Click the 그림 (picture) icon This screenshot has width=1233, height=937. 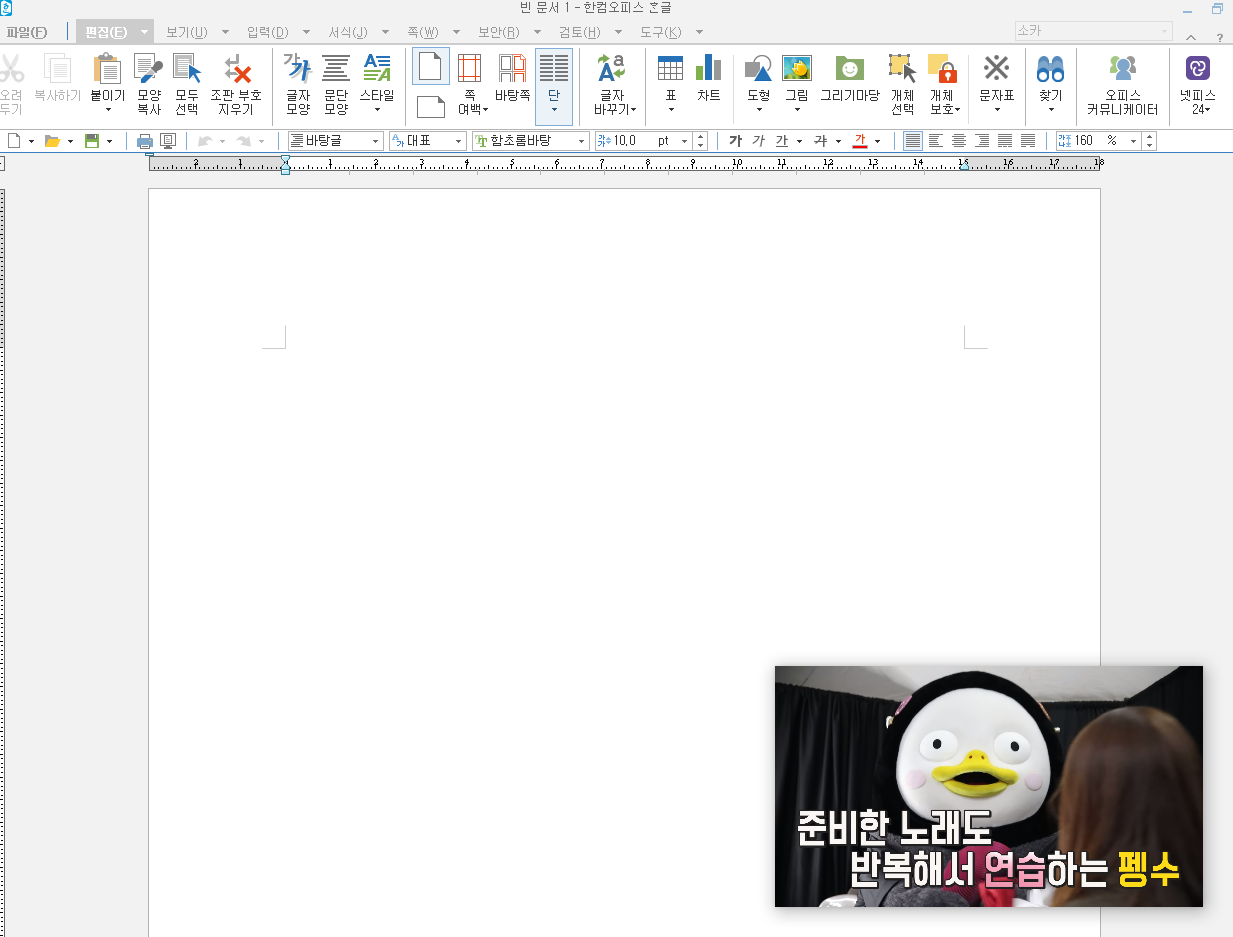point(797,68)
